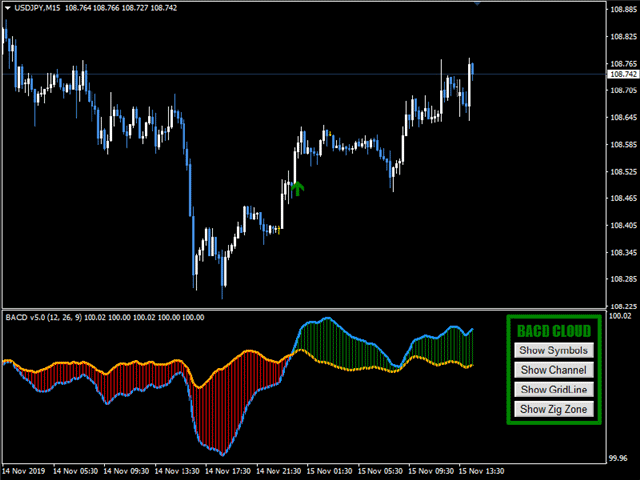Click the 15 Nov 13:30 time label

click(x=482, y=471)
